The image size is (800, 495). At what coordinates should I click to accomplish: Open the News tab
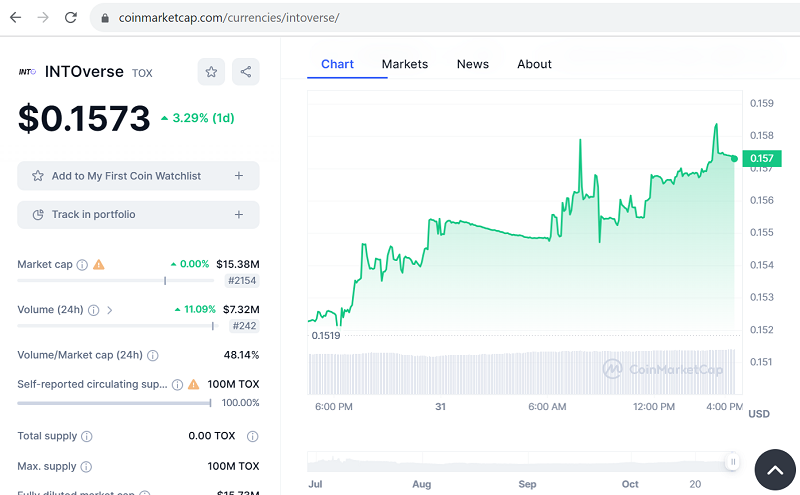473,64
